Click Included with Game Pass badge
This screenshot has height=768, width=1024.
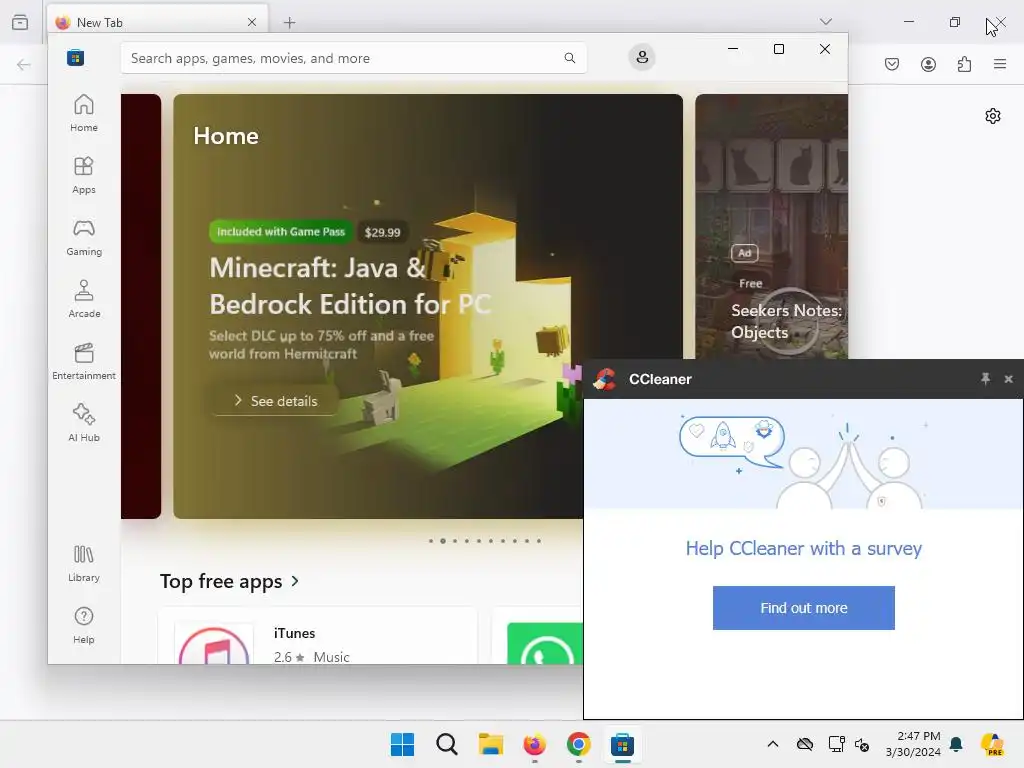tap(281, 232)
